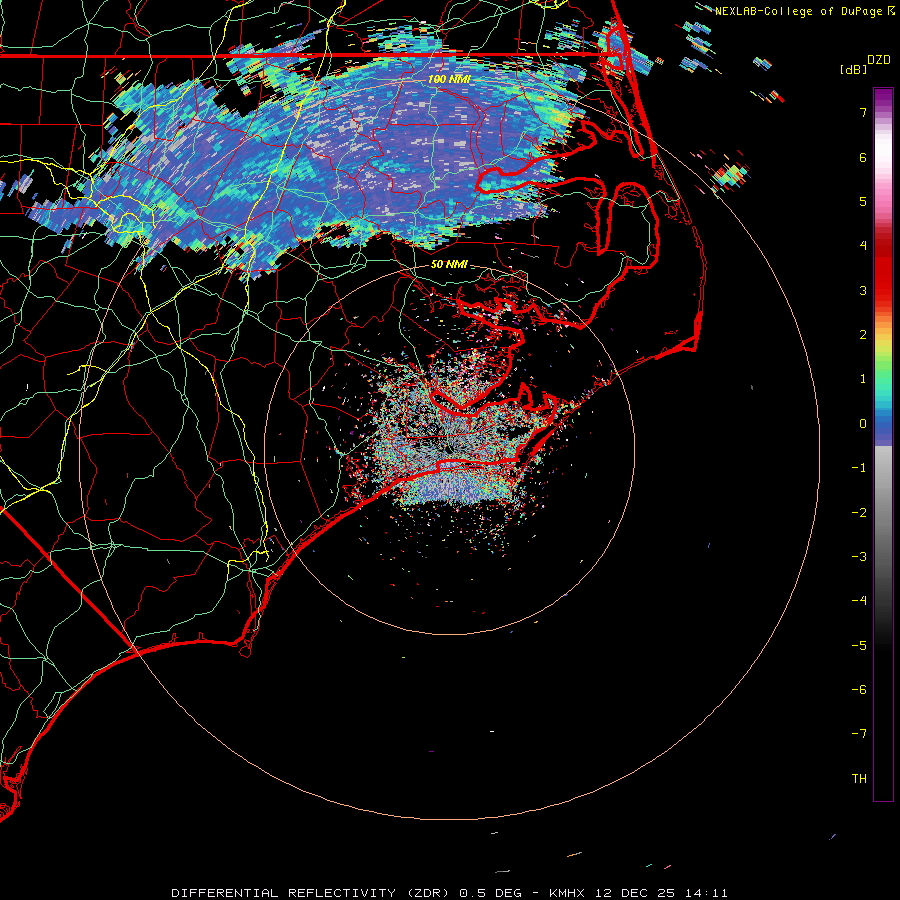Viewport: 900px width, 900px height.
Task: Click "(ZDR)" in the bottom caption
Action: pos(430,893)
